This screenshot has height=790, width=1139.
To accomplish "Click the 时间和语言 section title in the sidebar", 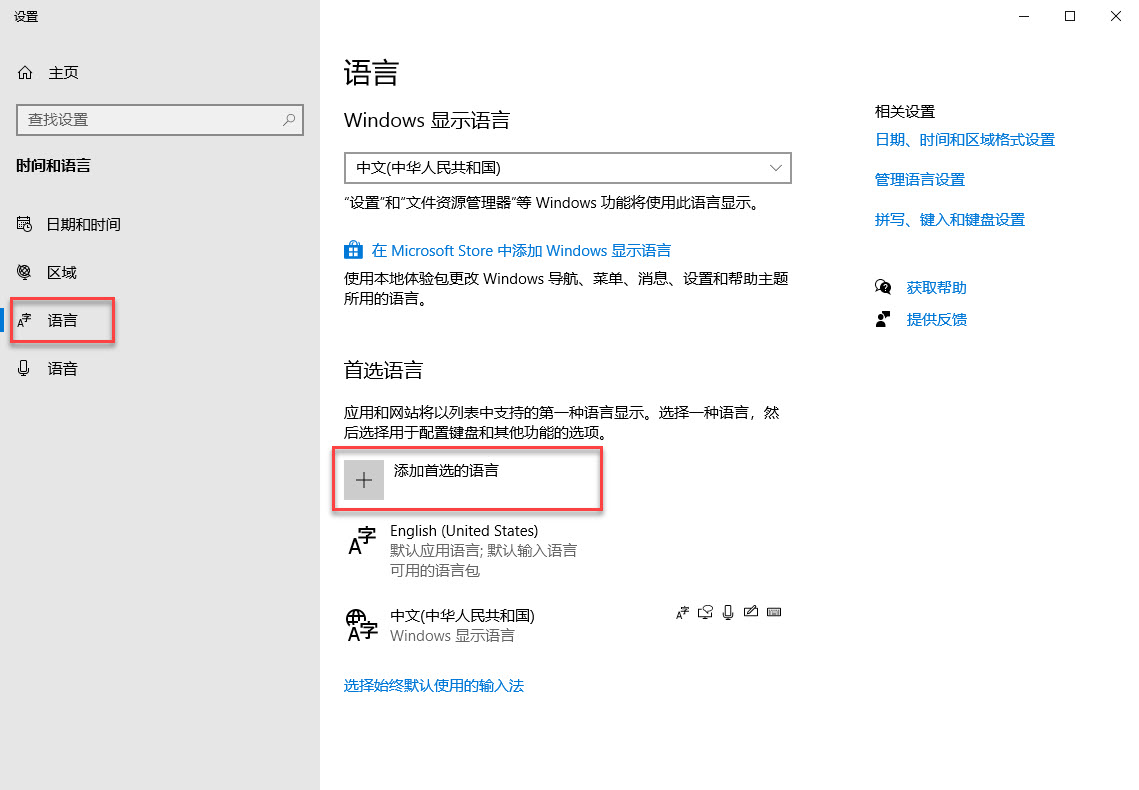I will tap(53, 166).
